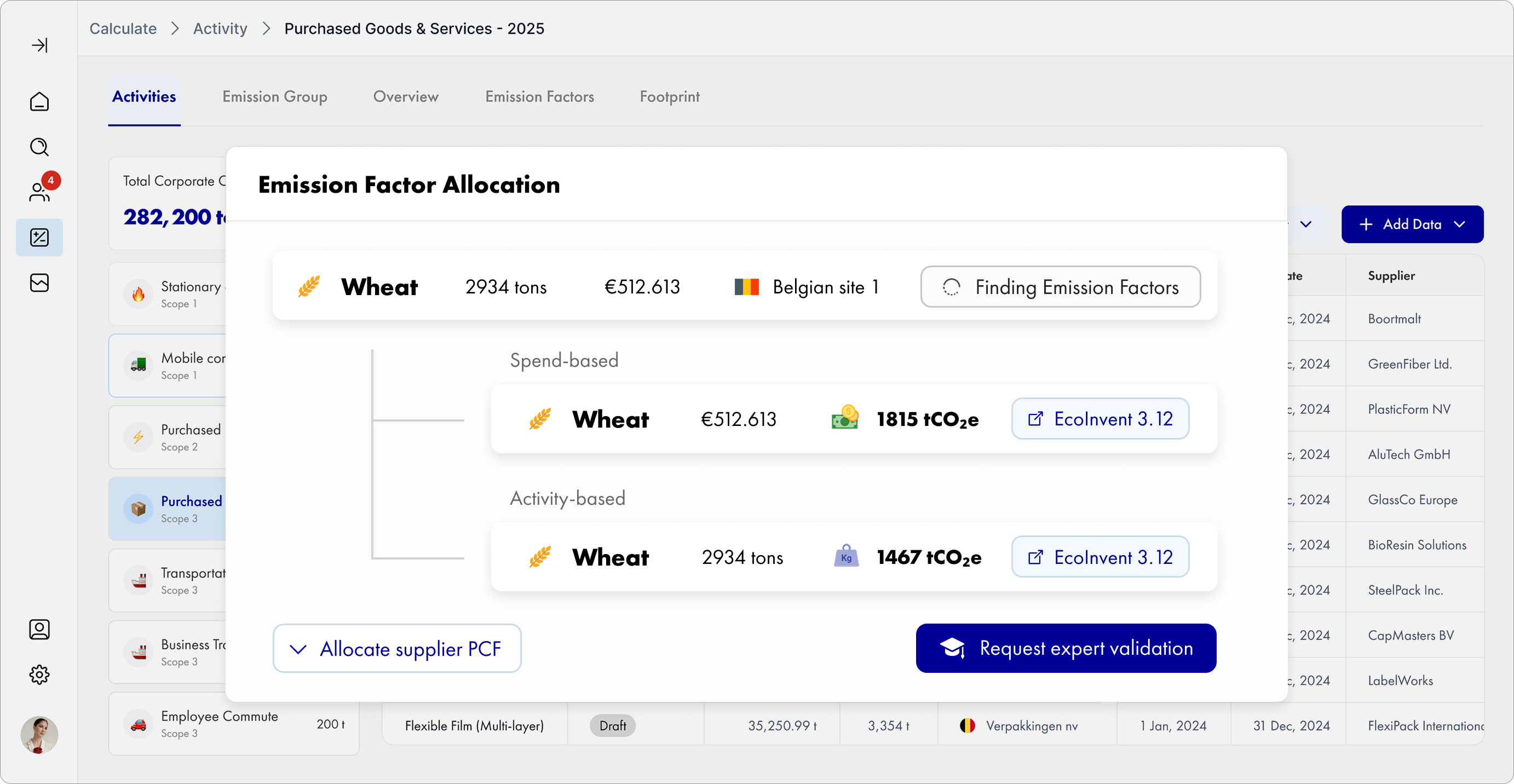Expand the Allocate supplier PCF dropdown
Viewport: 1514px width, 784px height.
coord(397,649)
